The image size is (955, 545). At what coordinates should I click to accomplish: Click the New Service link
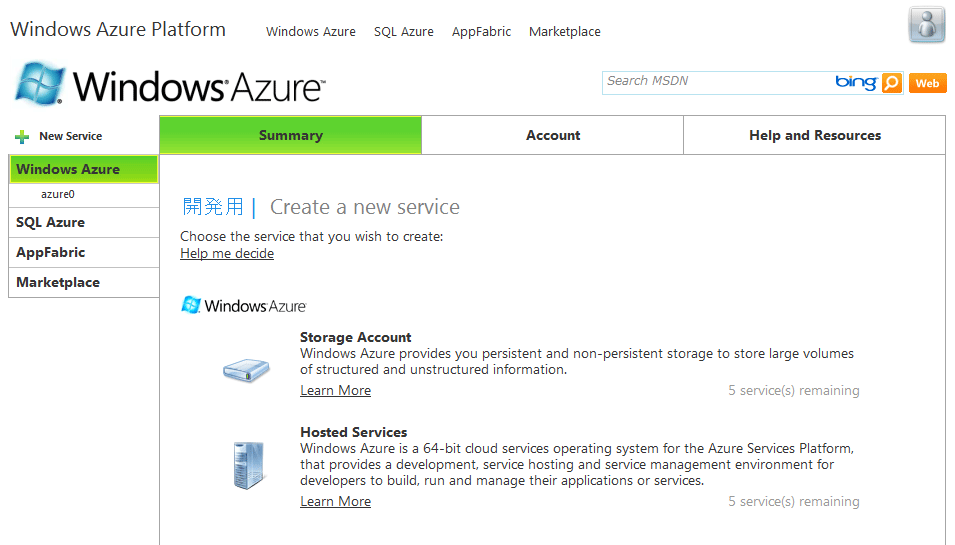pyautogui.click(x=71, y=136)
